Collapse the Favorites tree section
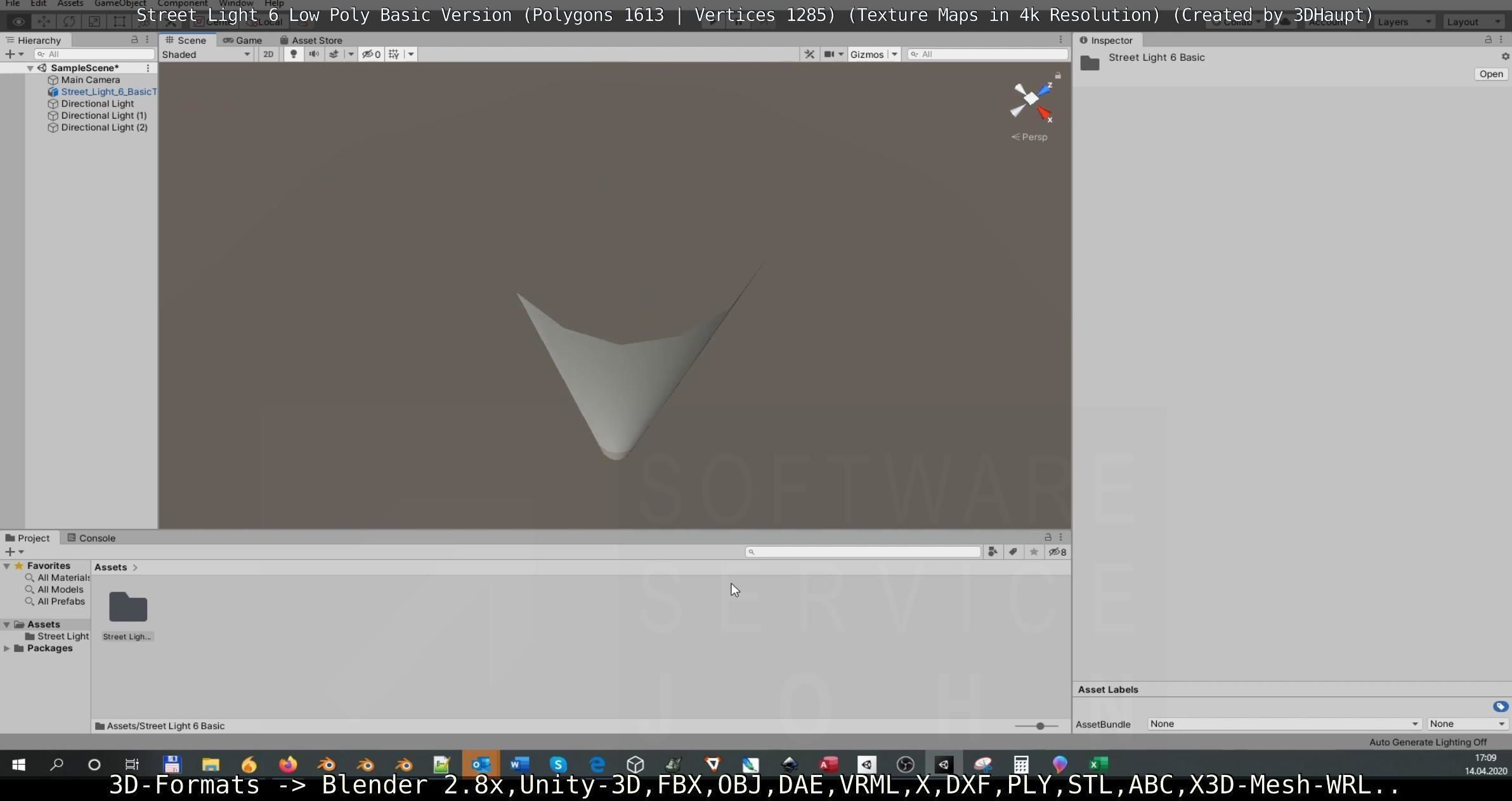The image size is (1512, 801). [6, 566]
